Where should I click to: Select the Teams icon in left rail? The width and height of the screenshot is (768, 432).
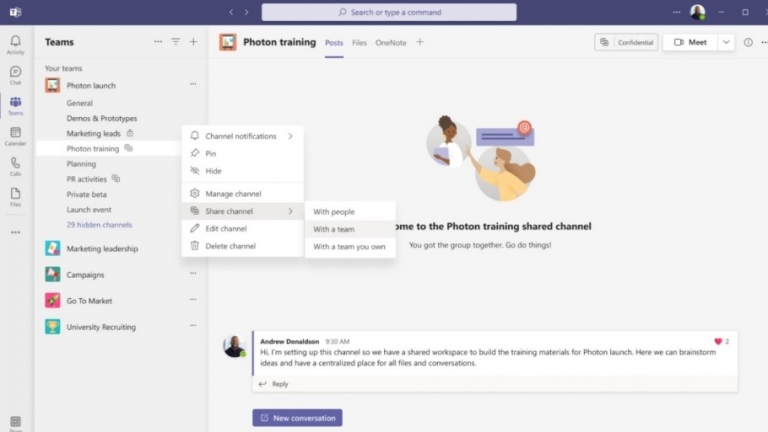click(15, 105)
